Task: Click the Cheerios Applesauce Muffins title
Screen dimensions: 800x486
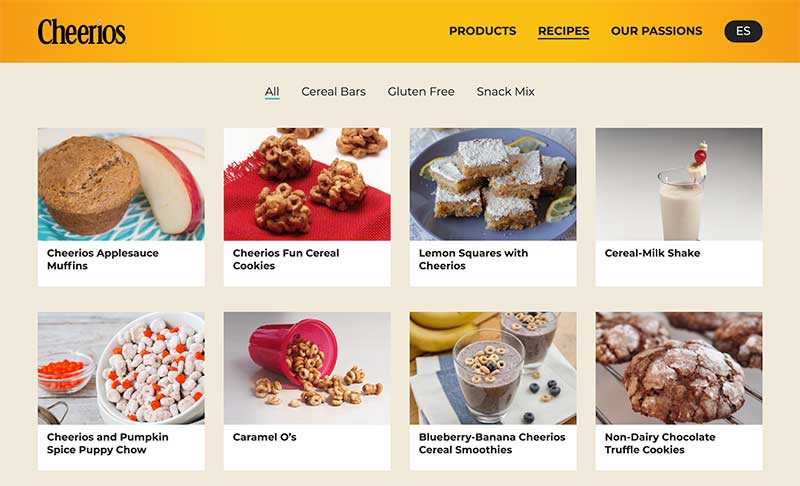Action: [103, 259]
